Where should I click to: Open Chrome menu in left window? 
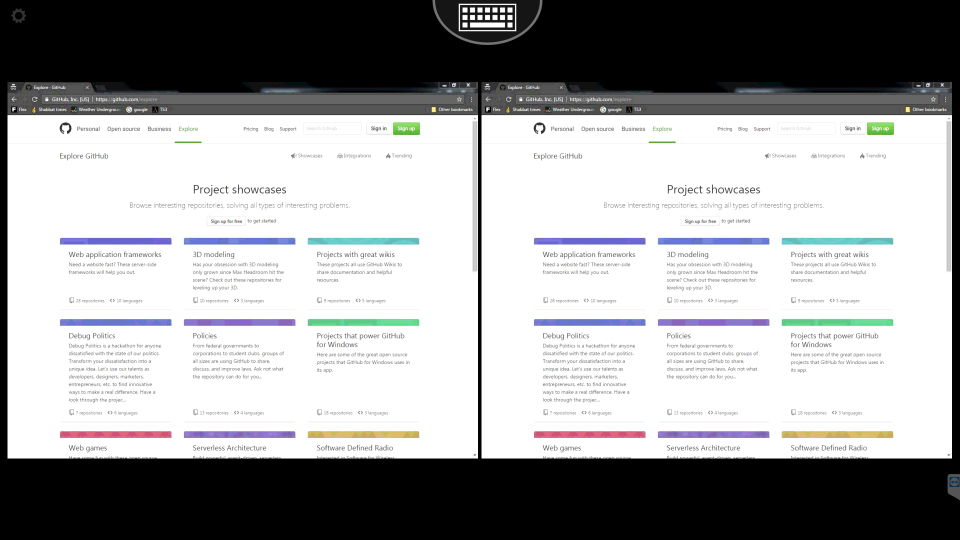[x=471, y=99]
